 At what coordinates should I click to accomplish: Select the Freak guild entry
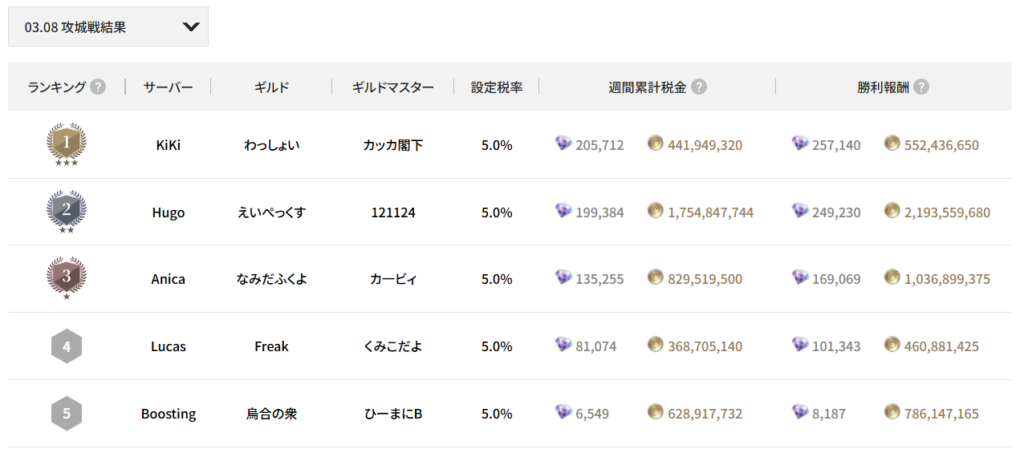[271, 346]
